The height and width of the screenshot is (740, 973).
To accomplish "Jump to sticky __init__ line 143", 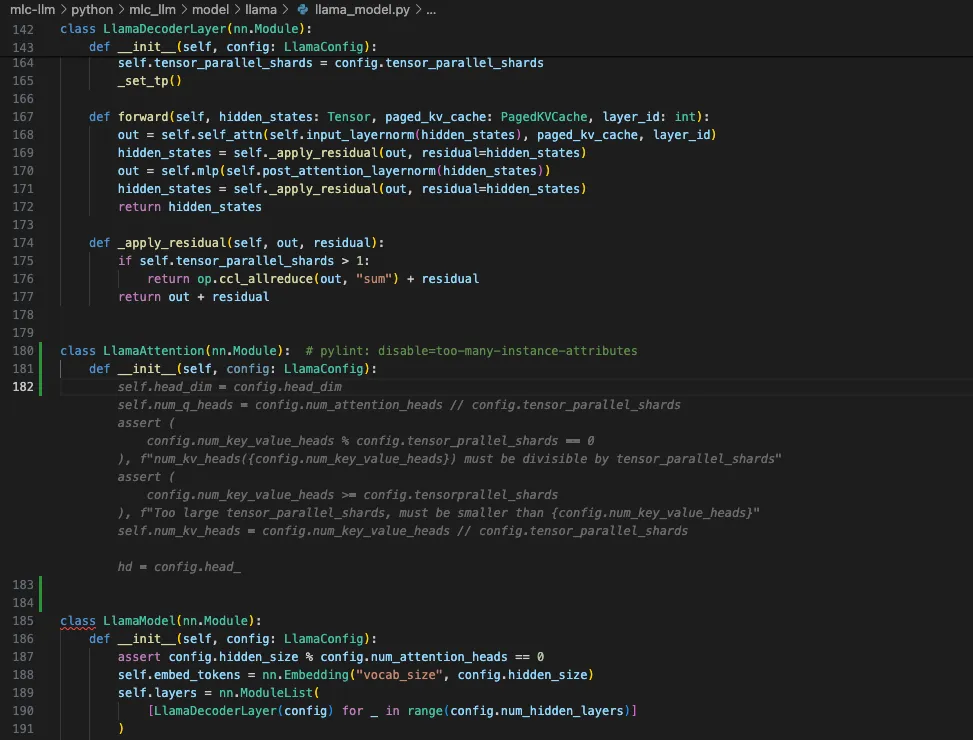I will point(233,47).
